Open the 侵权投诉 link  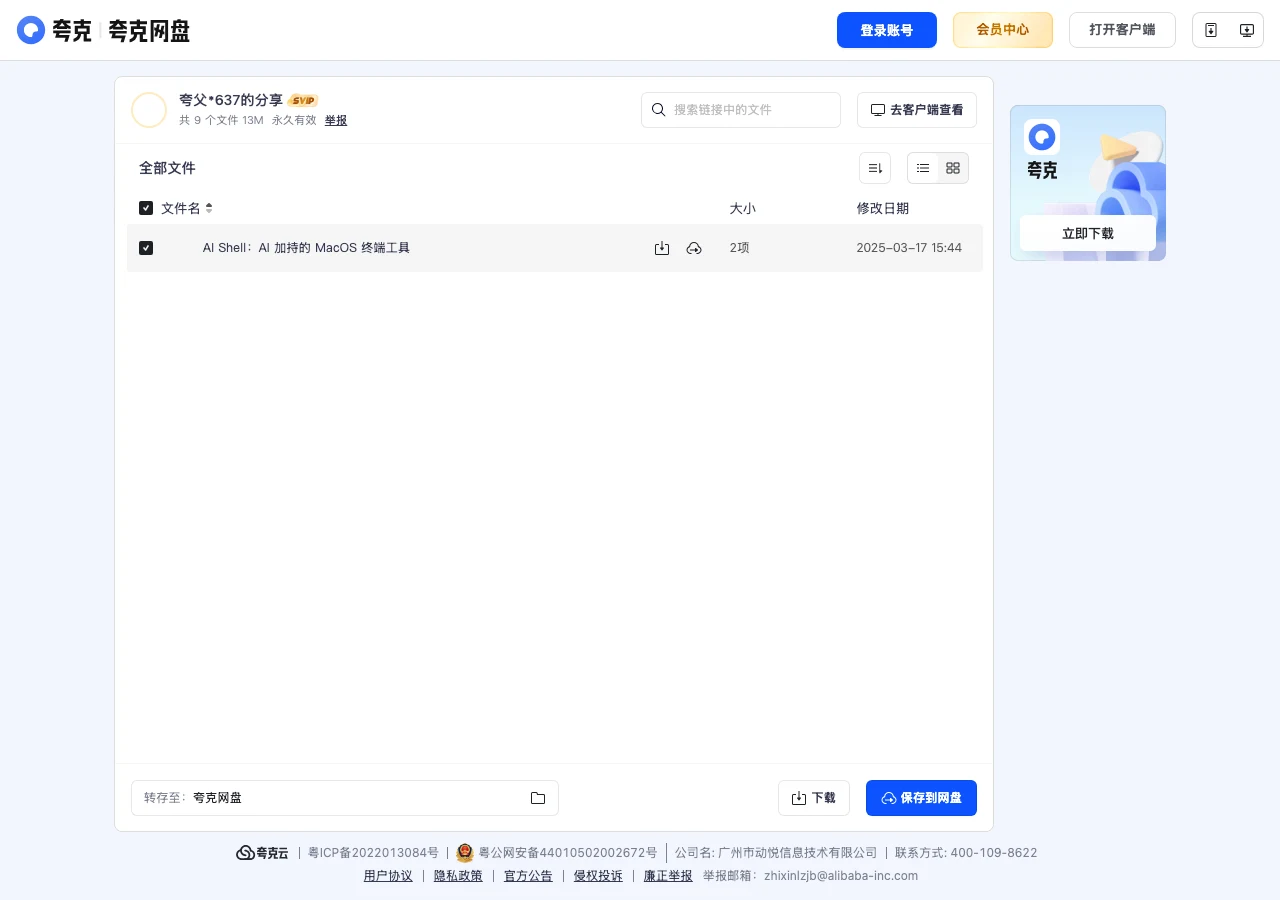pos(598,876)
